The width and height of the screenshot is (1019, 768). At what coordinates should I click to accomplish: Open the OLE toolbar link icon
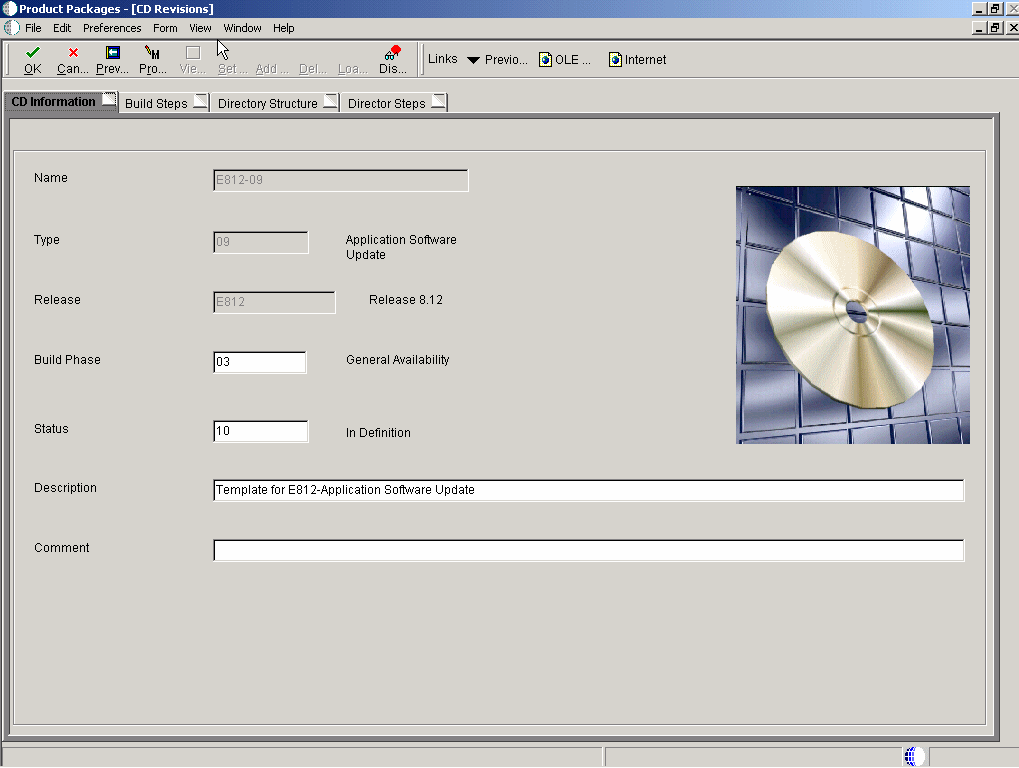546,60
